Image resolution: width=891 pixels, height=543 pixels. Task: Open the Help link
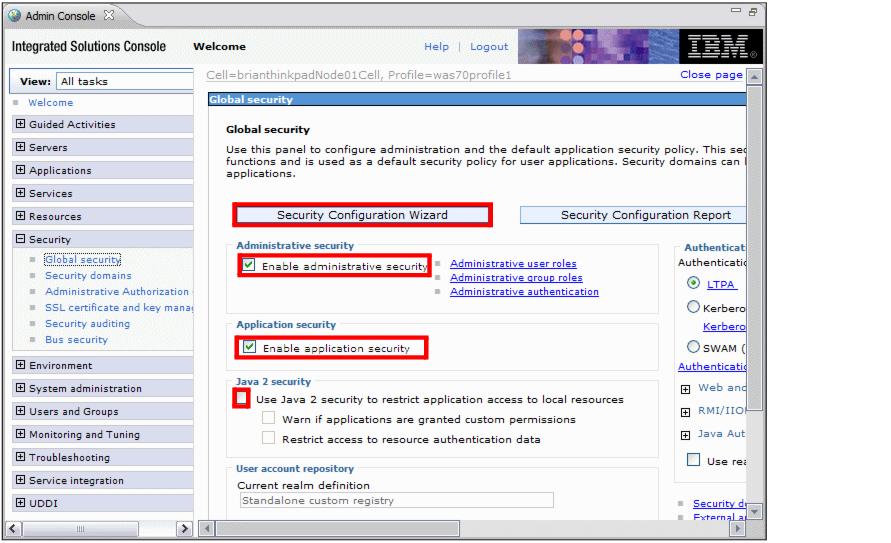point(436,47)
